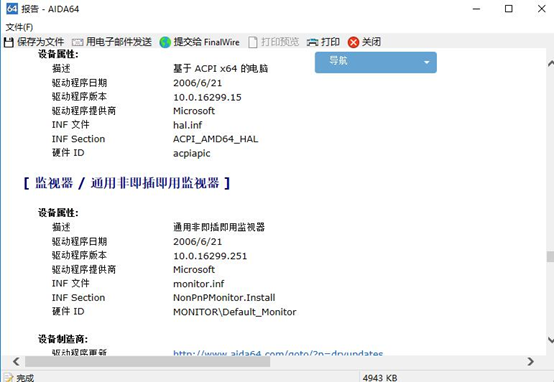Click driver version 10.0.16299.251

click(x=210, y=256)
